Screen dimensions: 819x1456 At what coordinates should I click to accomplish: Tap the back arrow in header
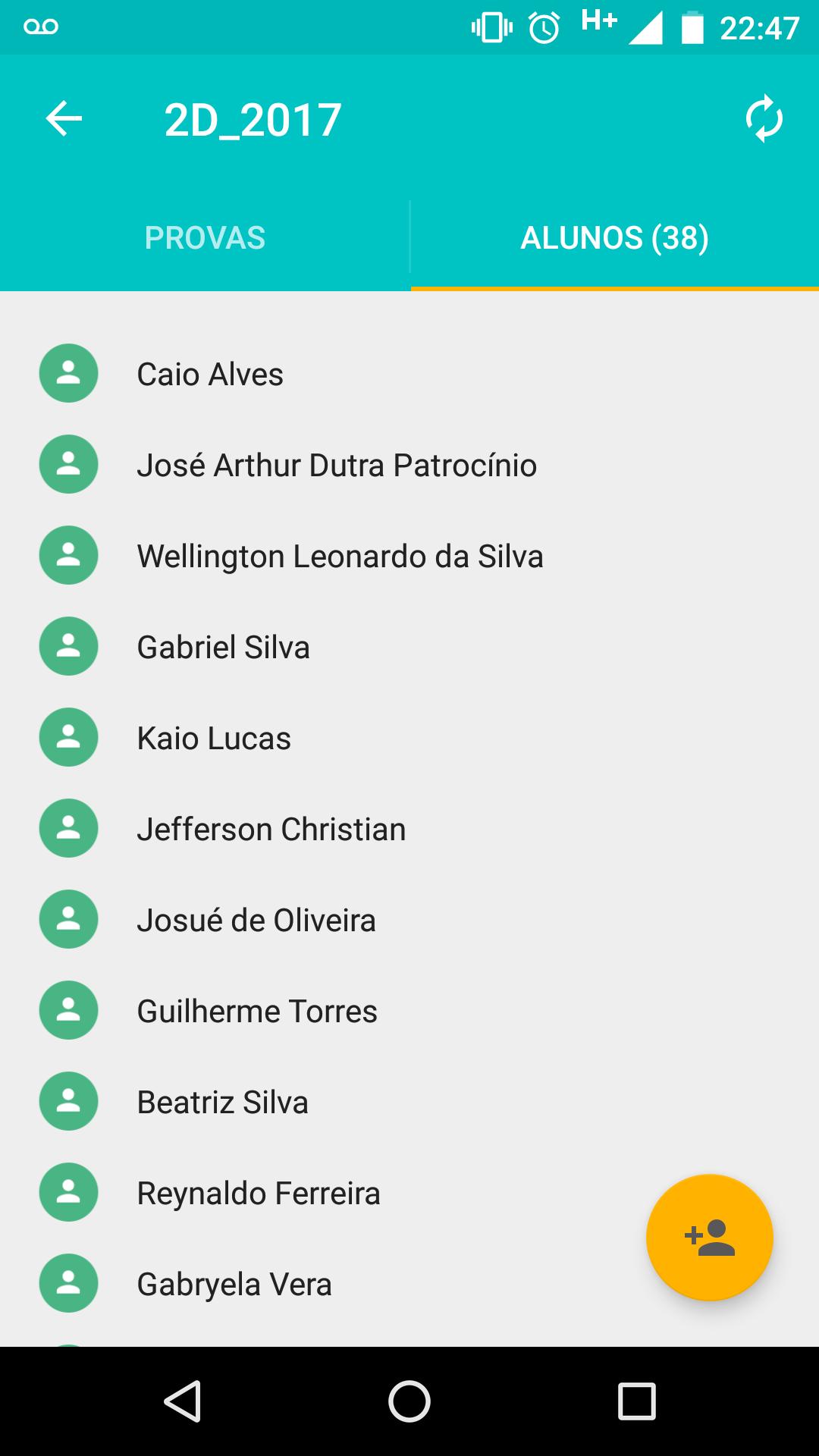64,119
